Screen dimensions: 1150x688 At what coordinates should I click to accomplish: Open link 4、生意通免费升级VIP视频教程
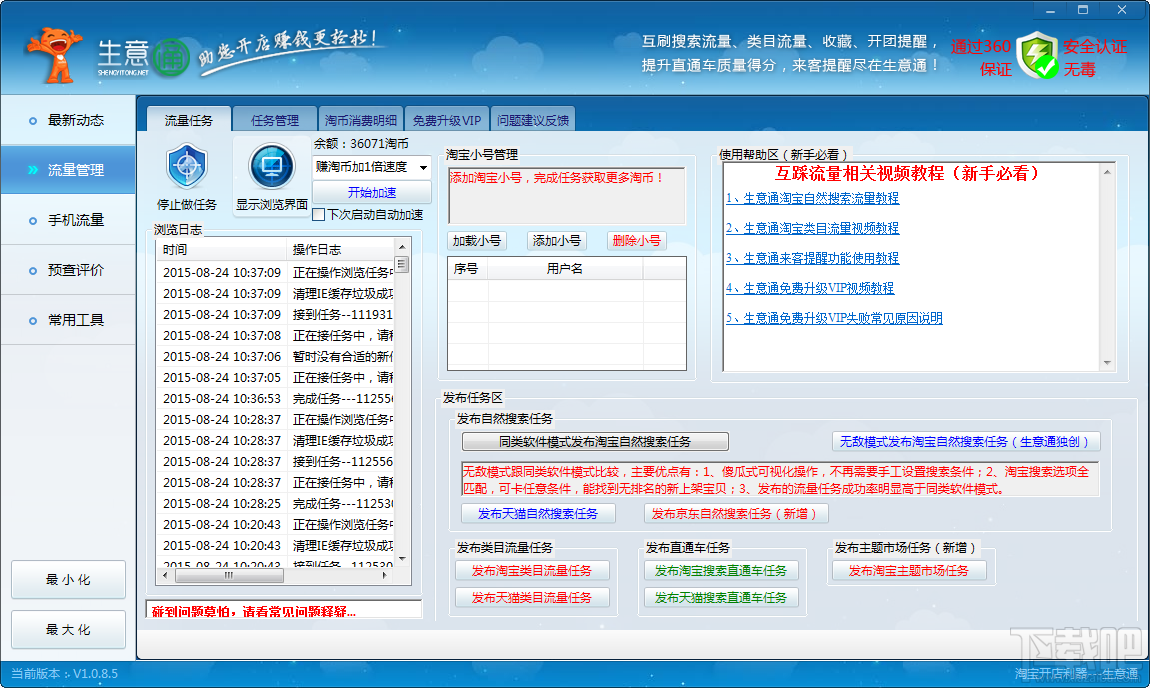(x=810, y=288)
